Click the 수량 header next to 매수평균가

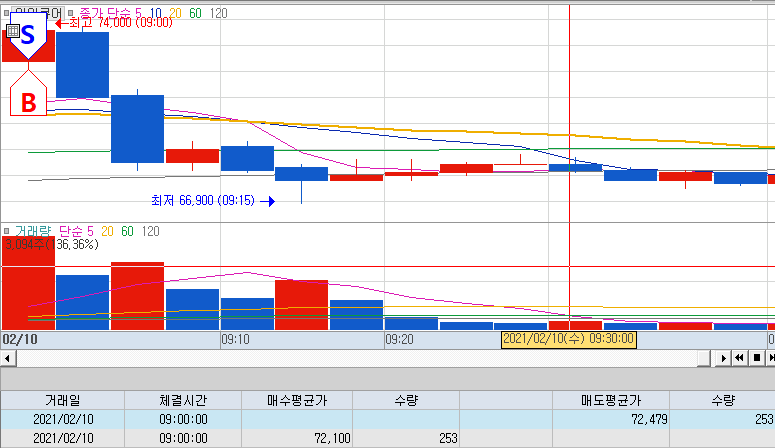406,400
